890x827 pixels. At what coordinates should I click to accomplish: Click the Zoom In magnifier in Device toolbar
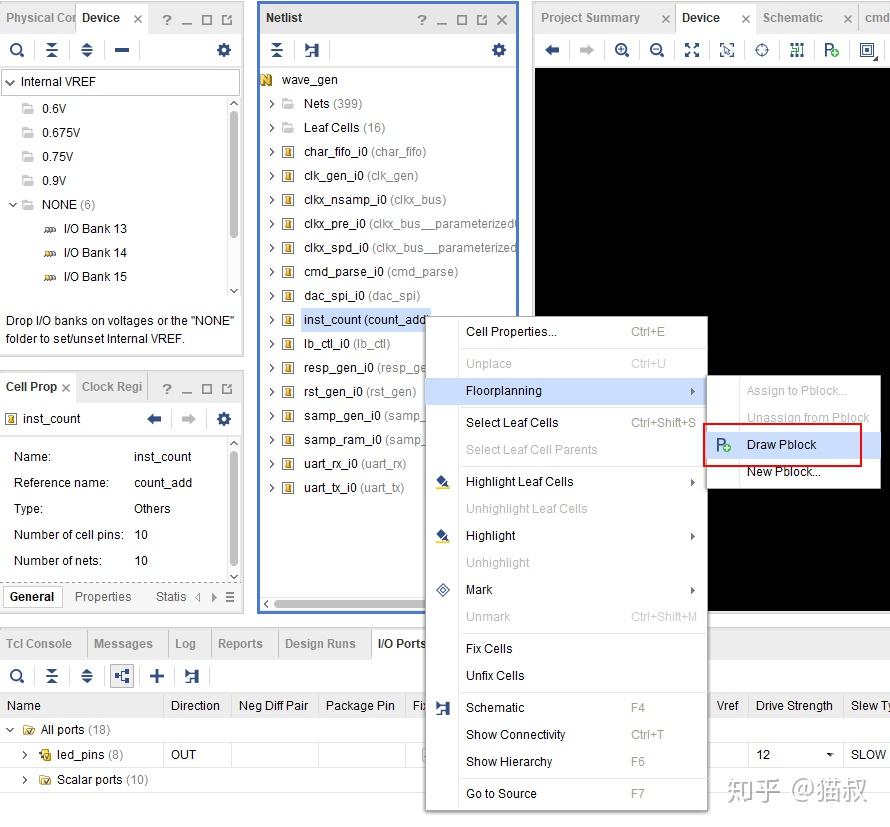[x=621, y=50]
